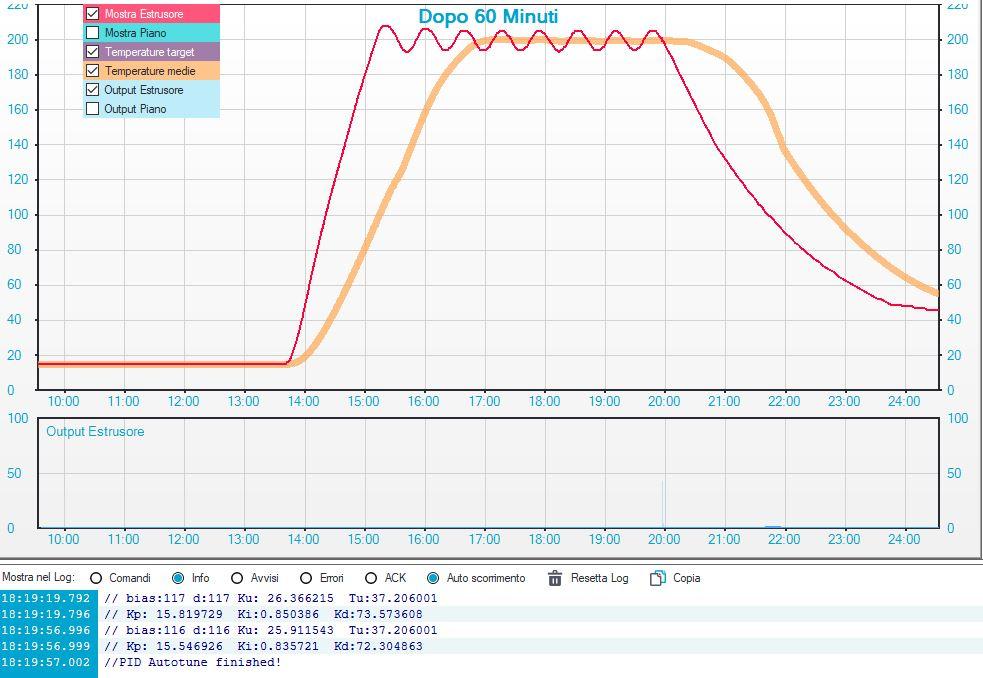The width and height of the screenshot is (983, 678).
Task: Click the trash icon beside Resetta Log
Action: 555,578
